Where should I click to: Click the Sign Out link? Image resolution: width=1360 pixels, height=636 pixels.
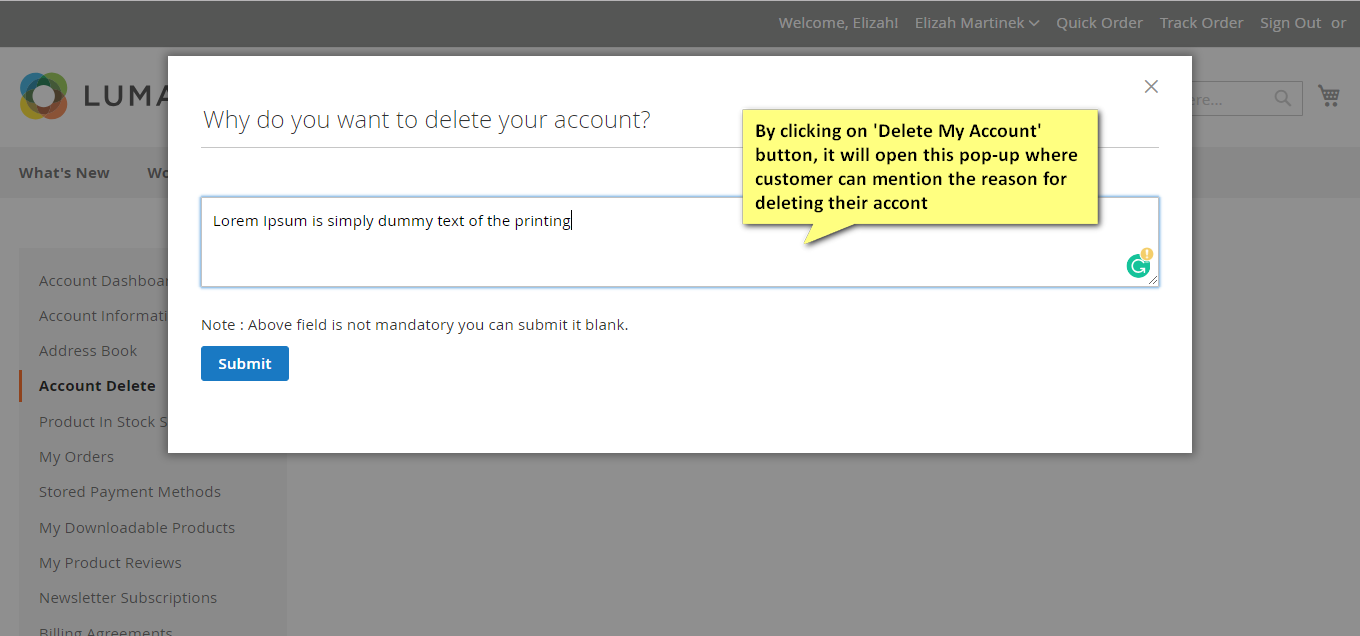point(1290,23)
